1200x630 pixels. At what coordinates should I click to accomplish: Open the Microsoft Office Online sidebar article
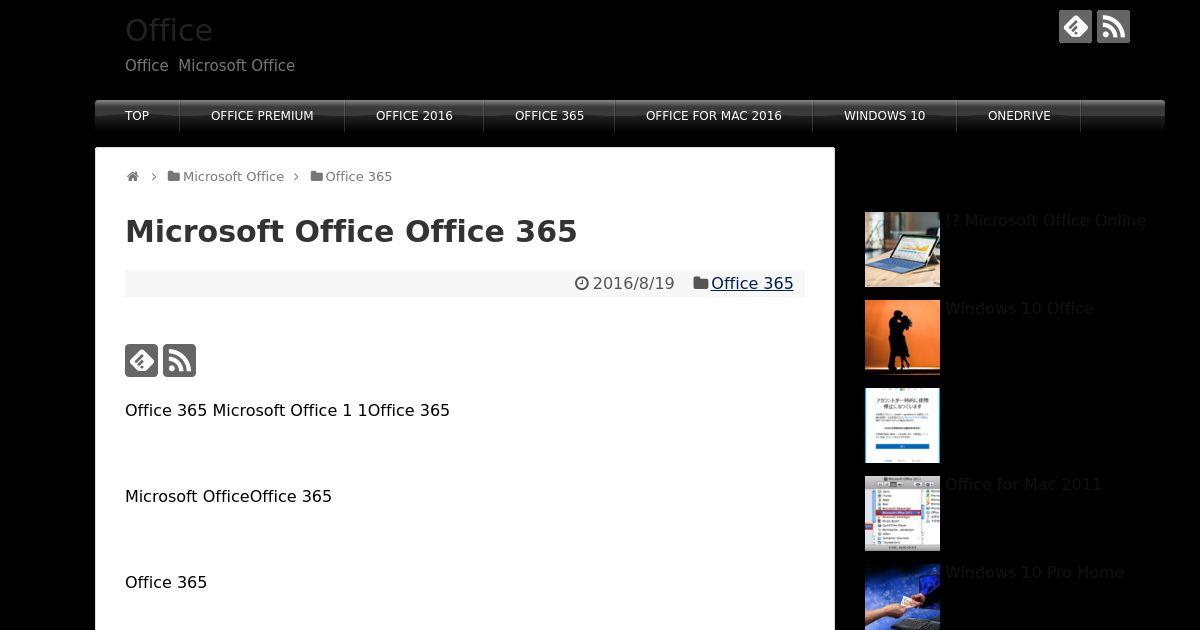tap(1045, 220)
